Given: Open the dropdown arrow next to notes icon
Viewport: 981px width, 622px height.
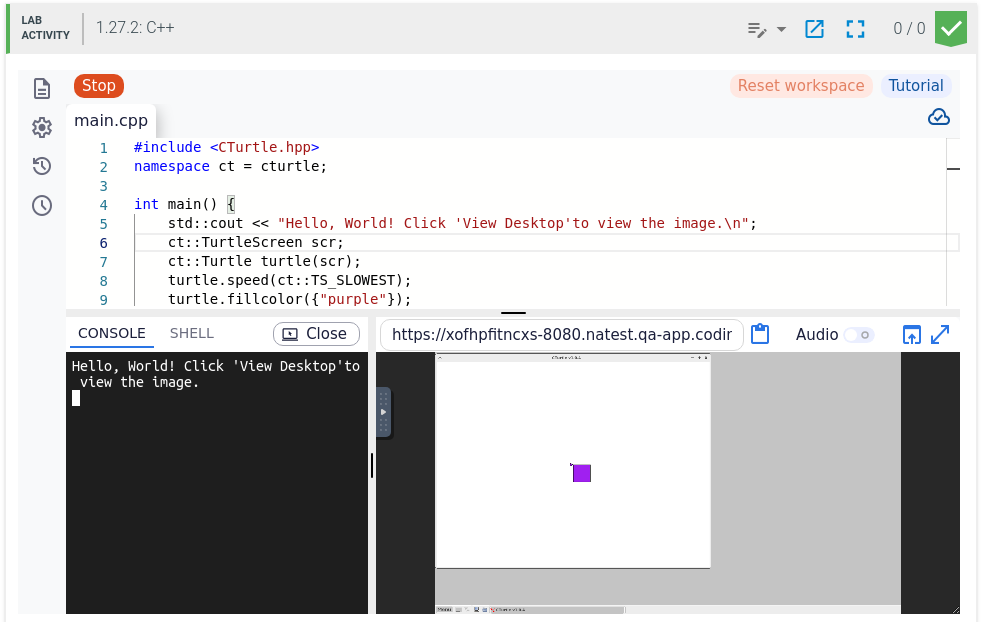Looking at the screenshot, I should [781, 29].
